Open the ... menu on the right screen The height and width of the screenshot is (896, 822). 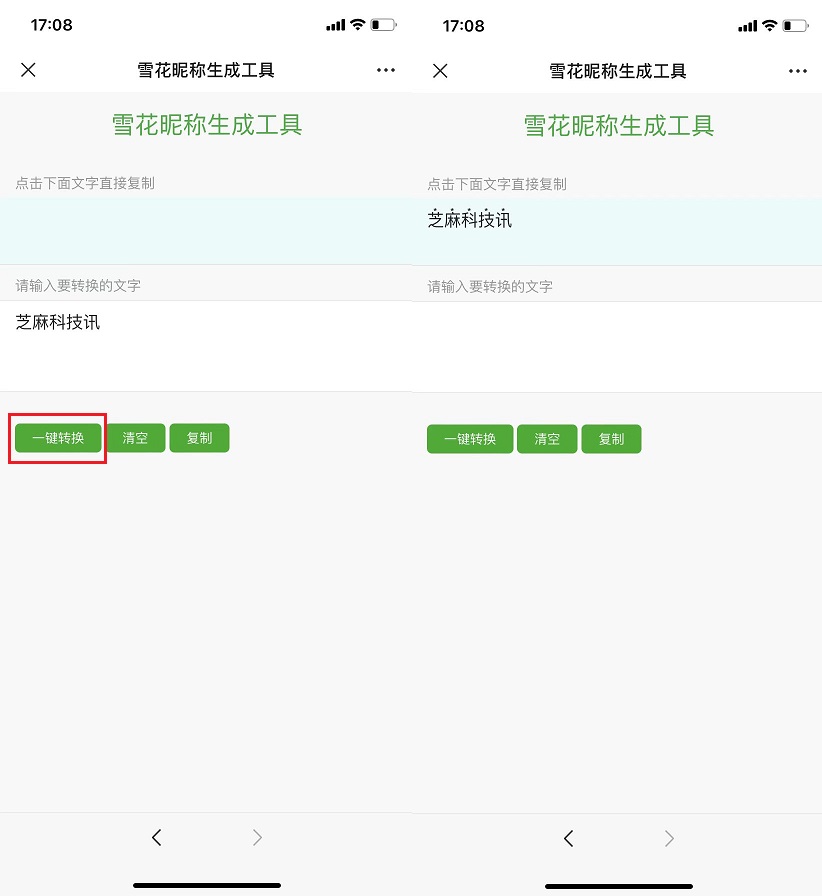[x=798, y=70]
